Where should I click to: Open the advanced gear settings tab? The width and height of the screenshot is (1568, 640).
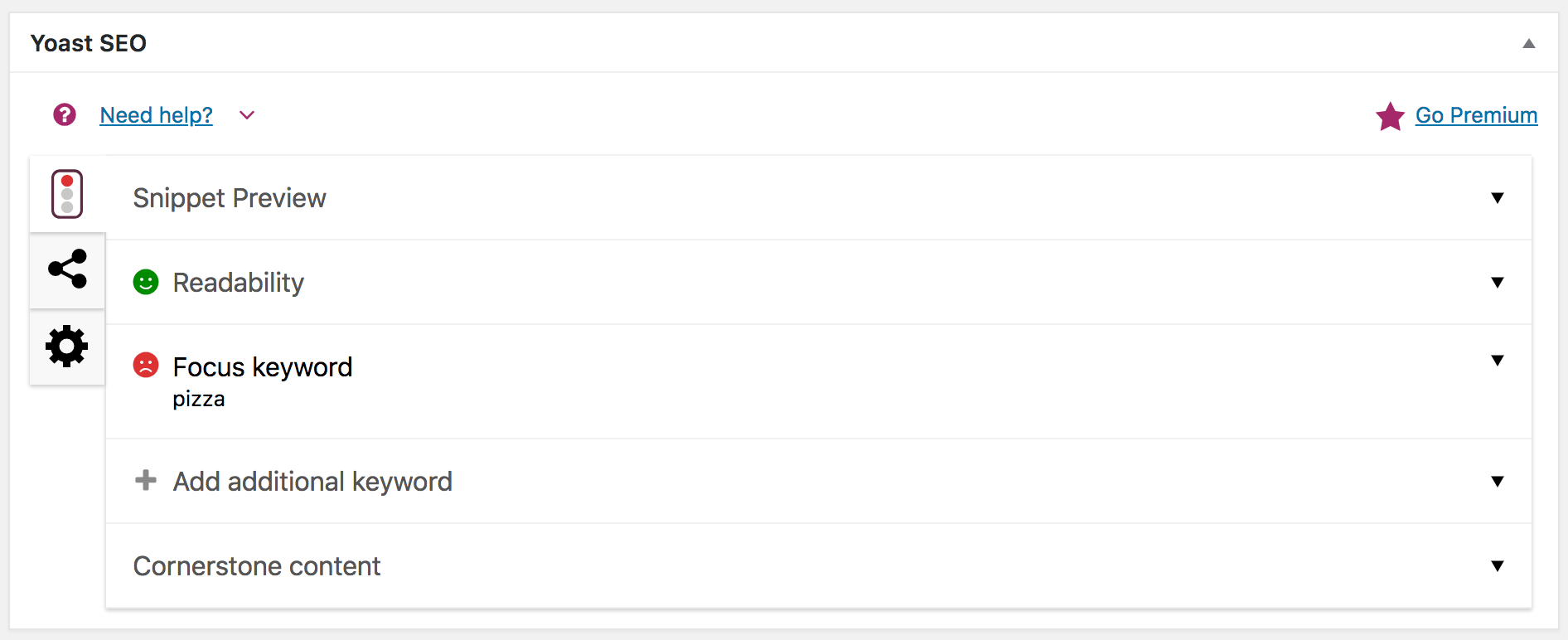pyautogui.click(x=67, y=346)
